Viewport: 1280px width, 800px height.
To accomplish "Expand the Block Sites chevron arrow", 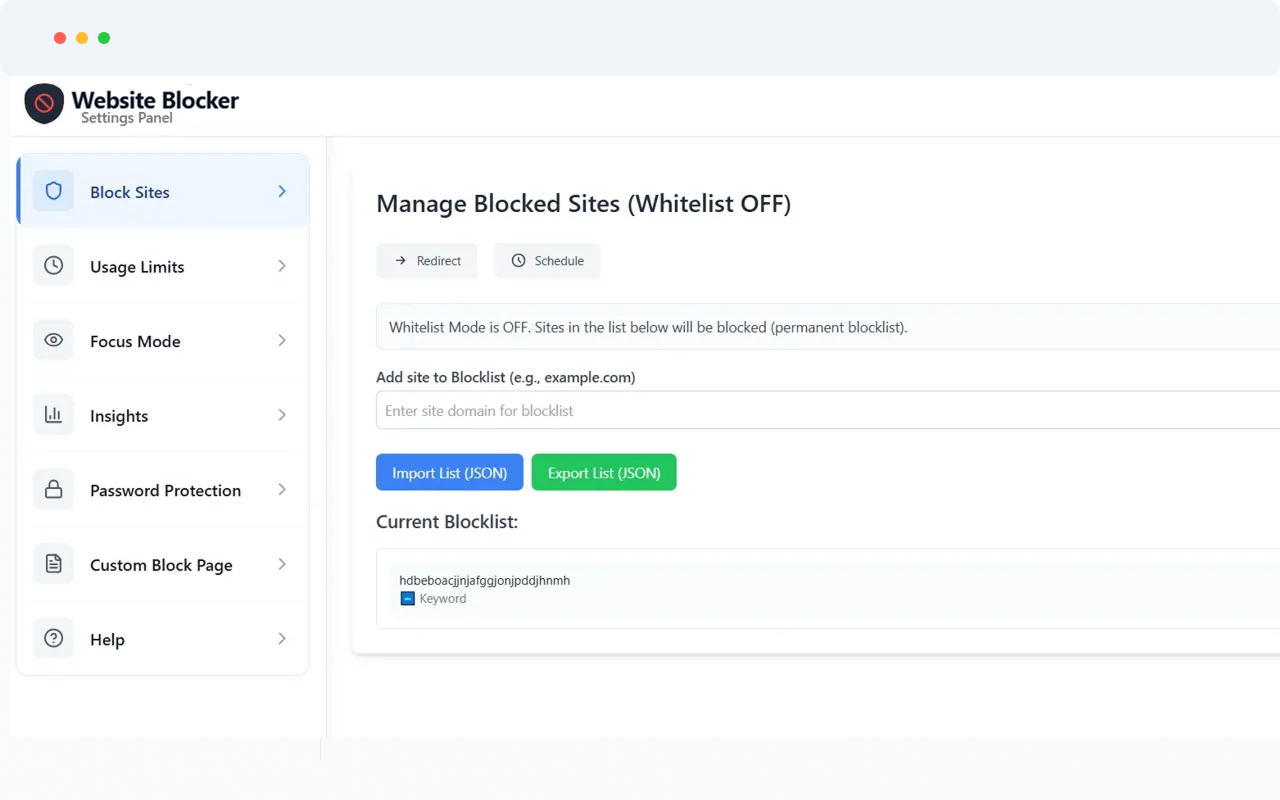I will (282, 191).
